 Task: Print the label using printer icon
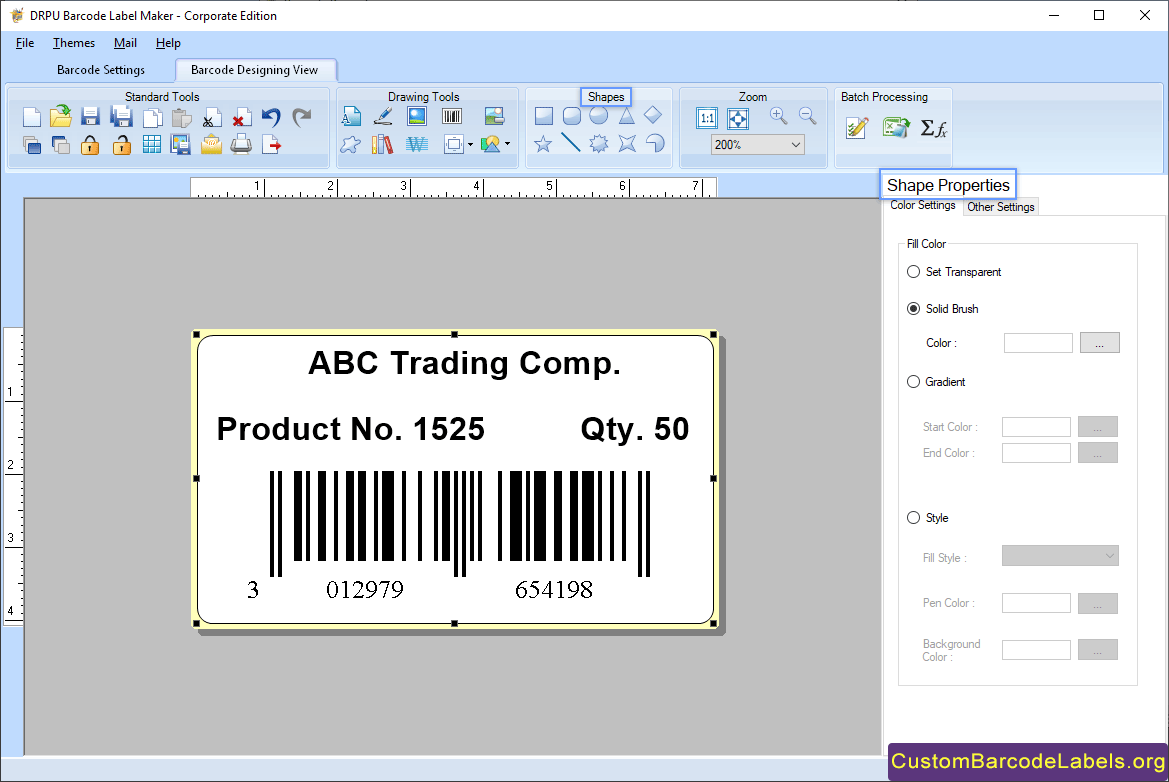point(241,144)
